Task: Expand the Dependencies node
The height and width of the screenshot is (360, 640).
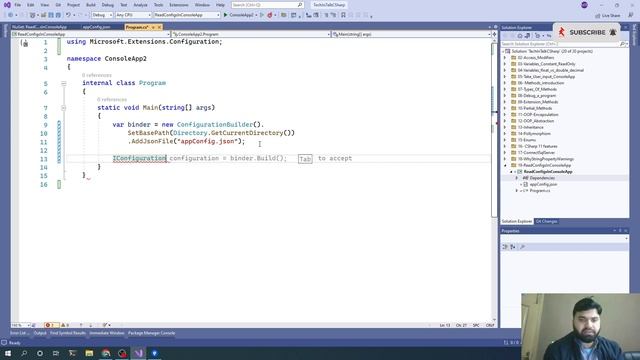Action: point(517,178)
